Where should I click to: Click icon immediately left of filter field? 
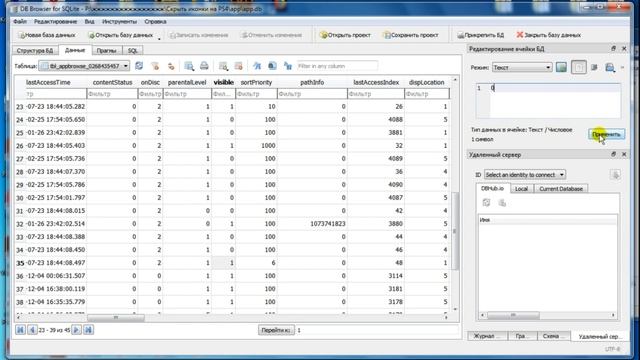pos(288,66)
